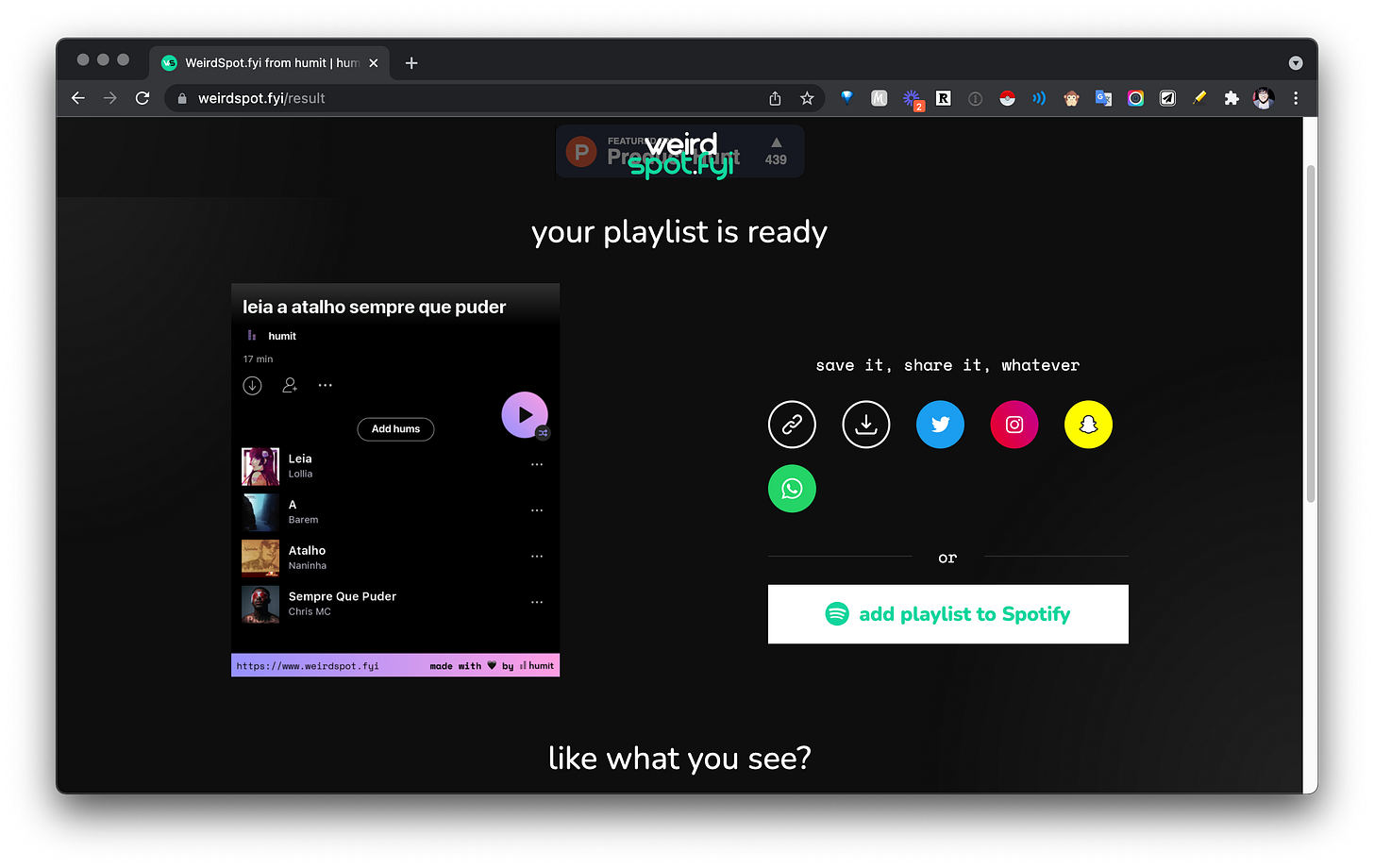1374x868 pixels.
Task: Share playlist on Snapchat
Action: tap(1088, 425)
